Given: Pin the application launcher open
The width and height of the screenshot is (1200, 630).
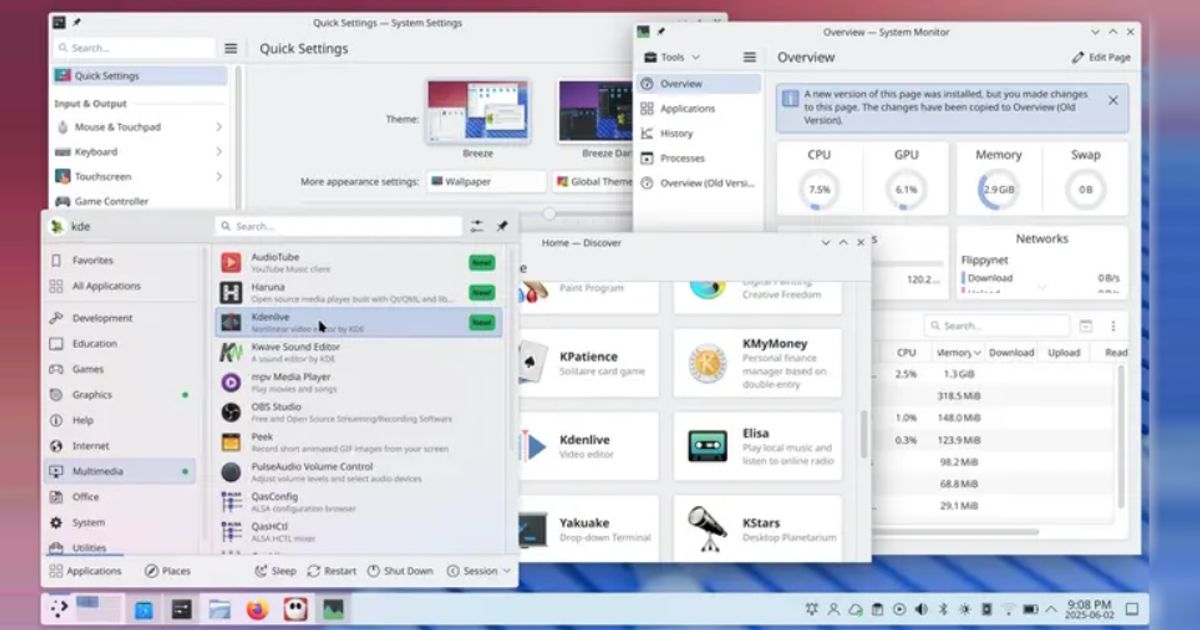Looking at the screenshot, I should tap(501, 227).
